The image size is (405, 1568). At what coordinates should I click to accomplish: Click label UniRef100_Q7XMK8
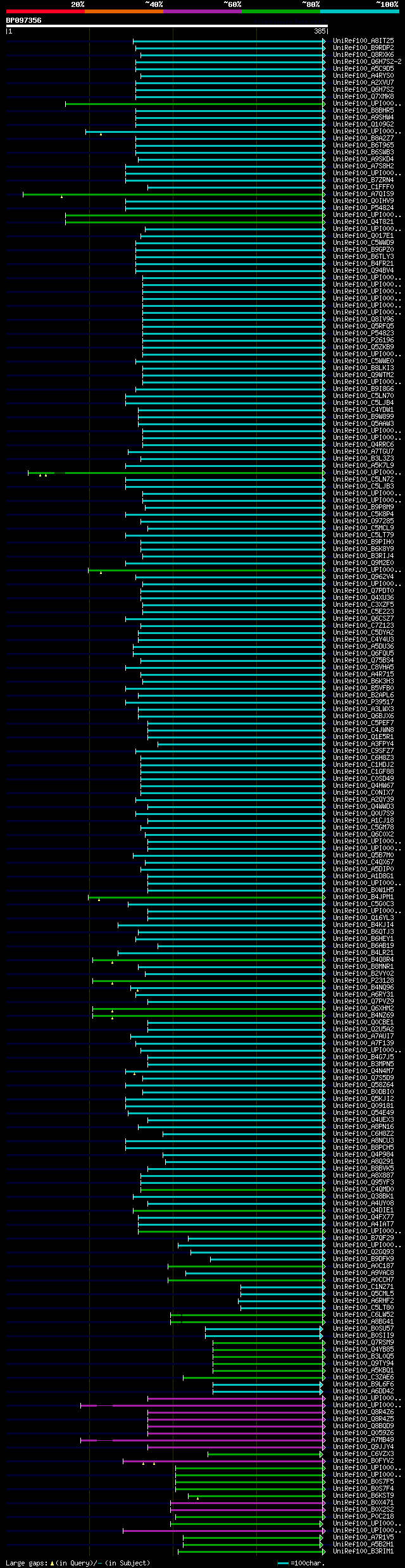tap(363, 96)
